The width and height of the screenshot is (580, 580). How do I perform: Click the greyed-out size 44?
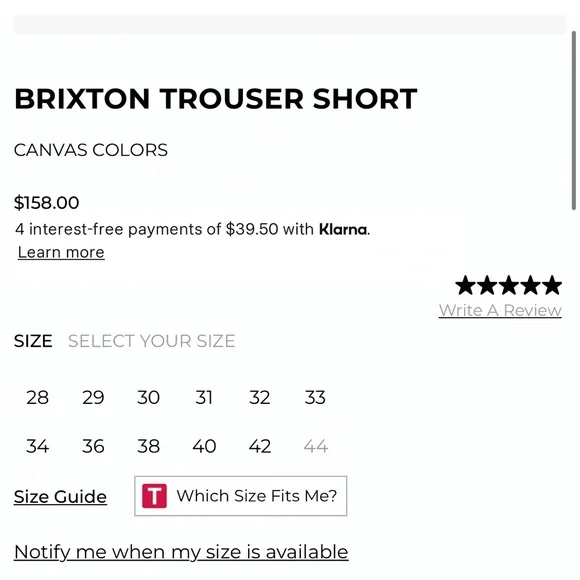[x=316, y=446]
